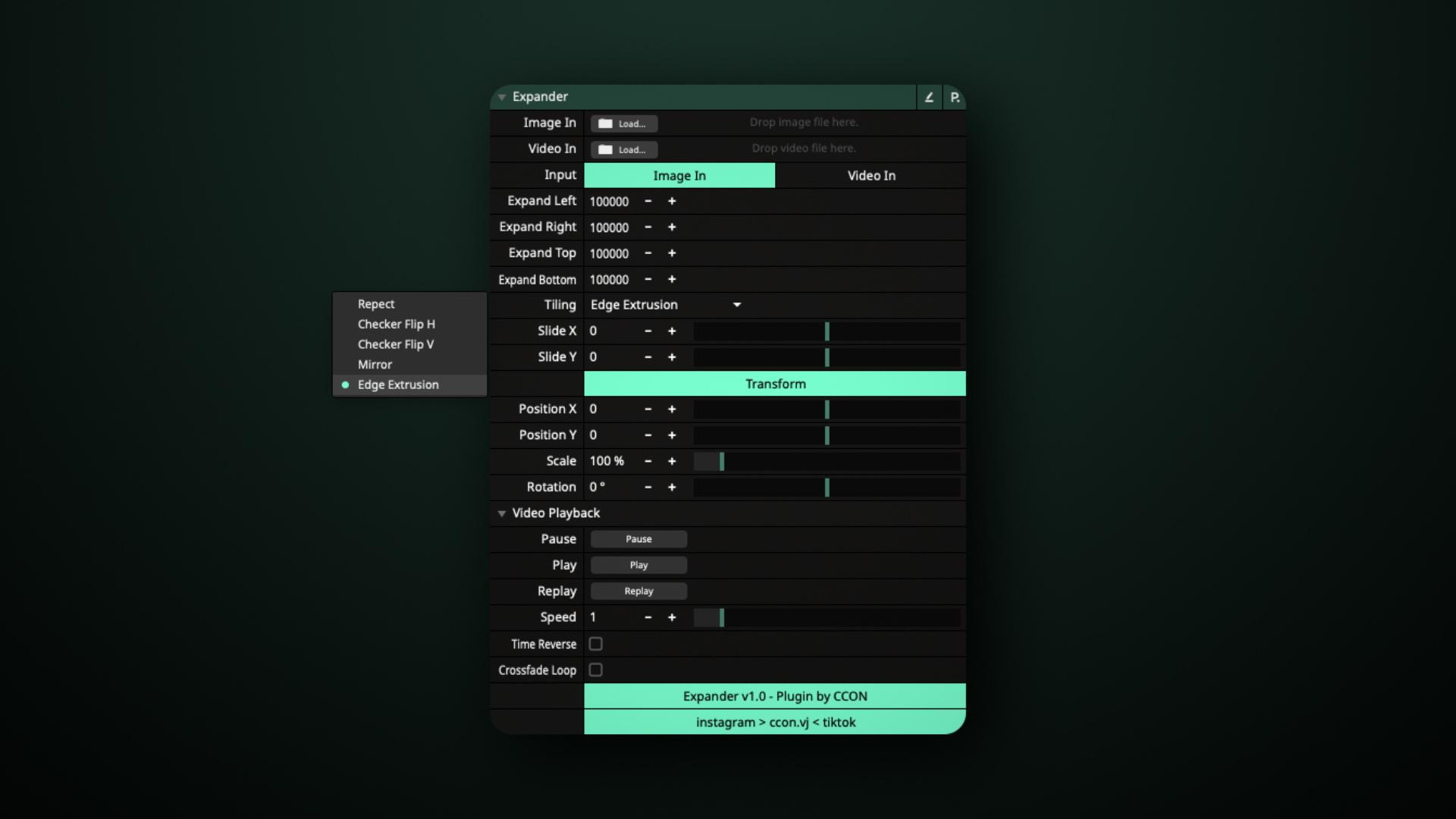Select Checker Flip H menu option

point(396,324)
